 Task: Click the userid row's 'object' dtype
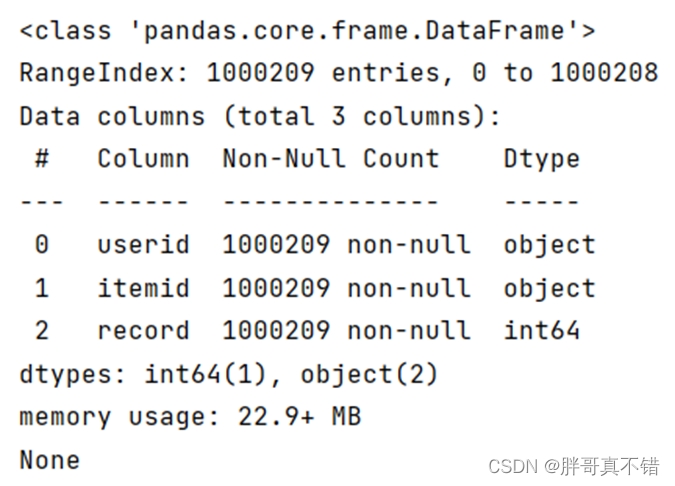[550, 245]
